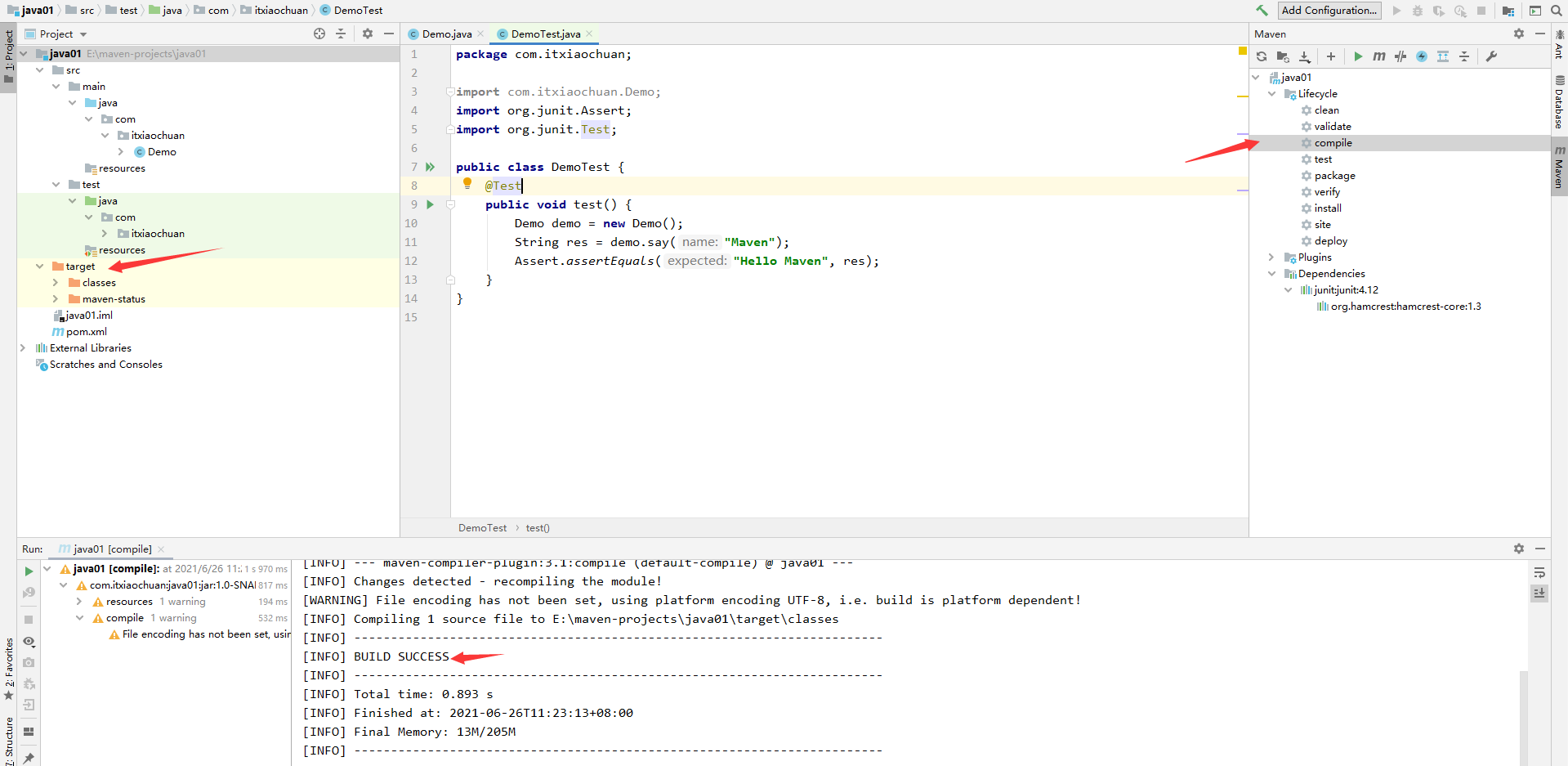1568x766 pixels.
Task: Click test() in editor breadcrumb
Action: pos(537,528)
